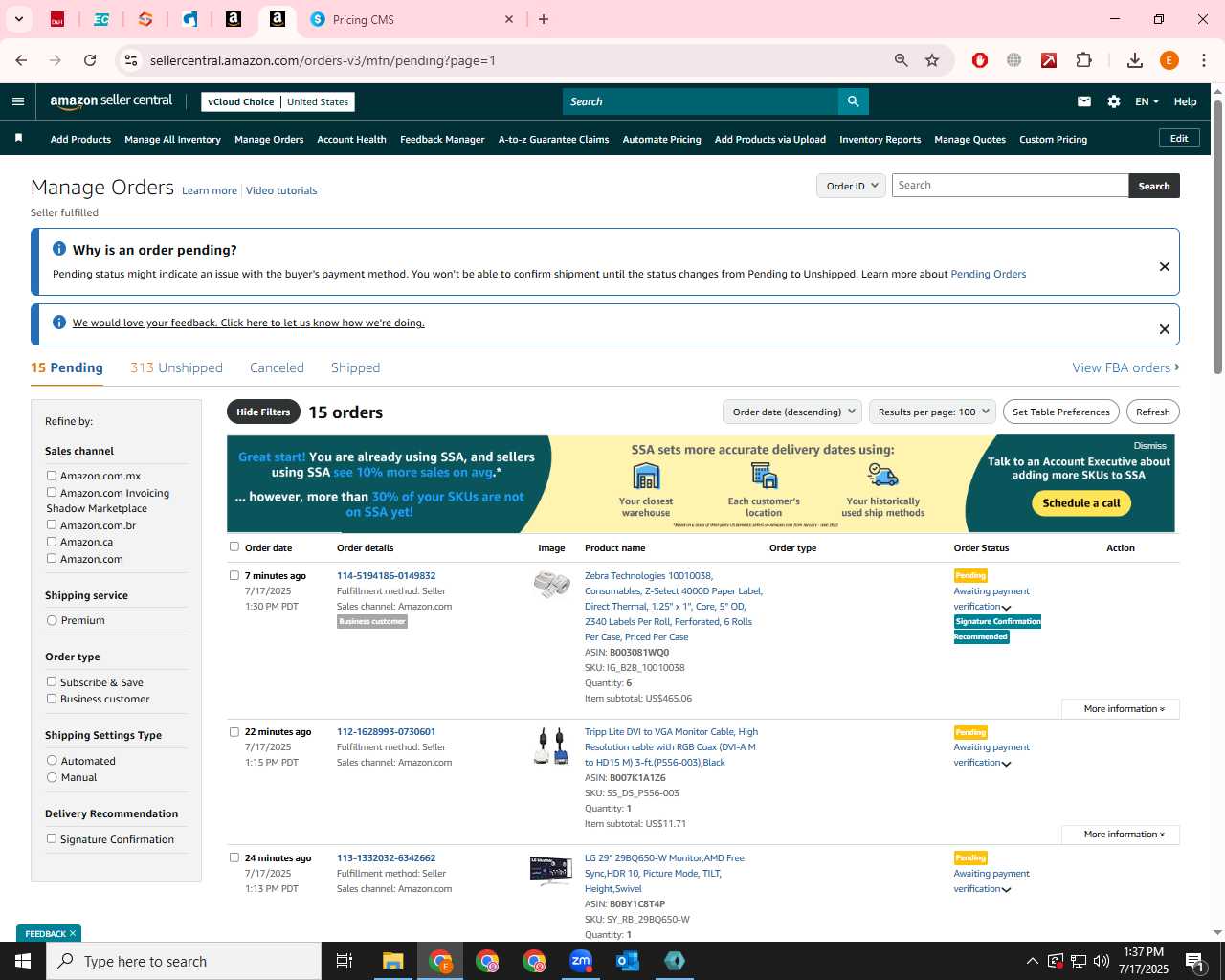Open the Order ID search type dropdown
Viewport: 1225px width, 980px height.
click(x=851, y=186)
